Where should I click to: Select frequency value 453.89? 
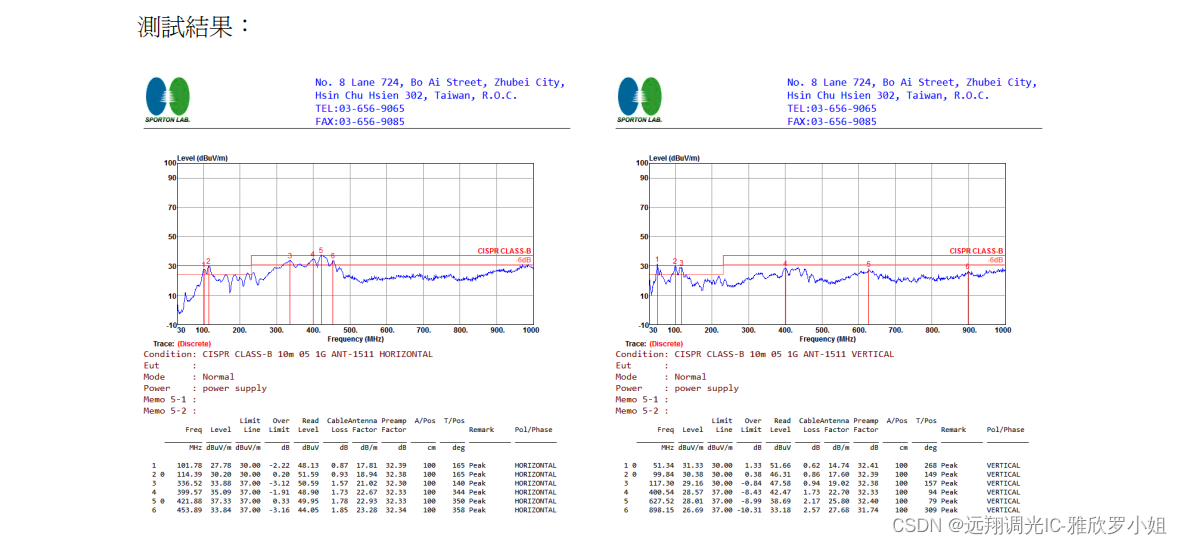(x=191, y=510)
